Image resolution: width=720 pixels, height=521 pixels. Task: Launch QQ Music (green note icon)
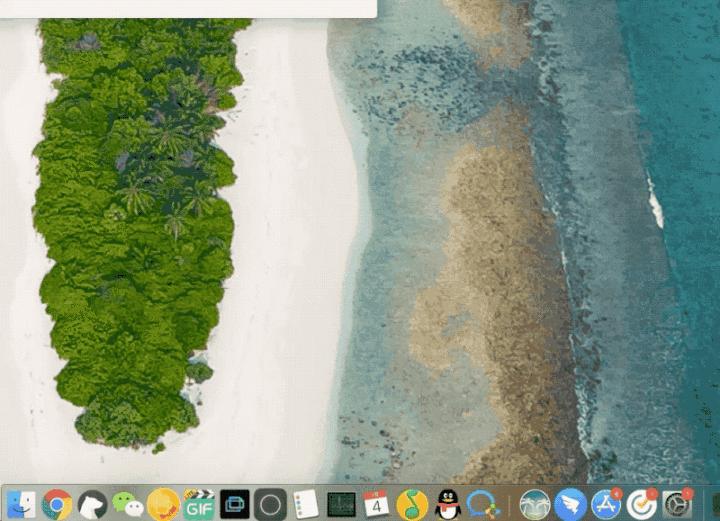point(412,505)
